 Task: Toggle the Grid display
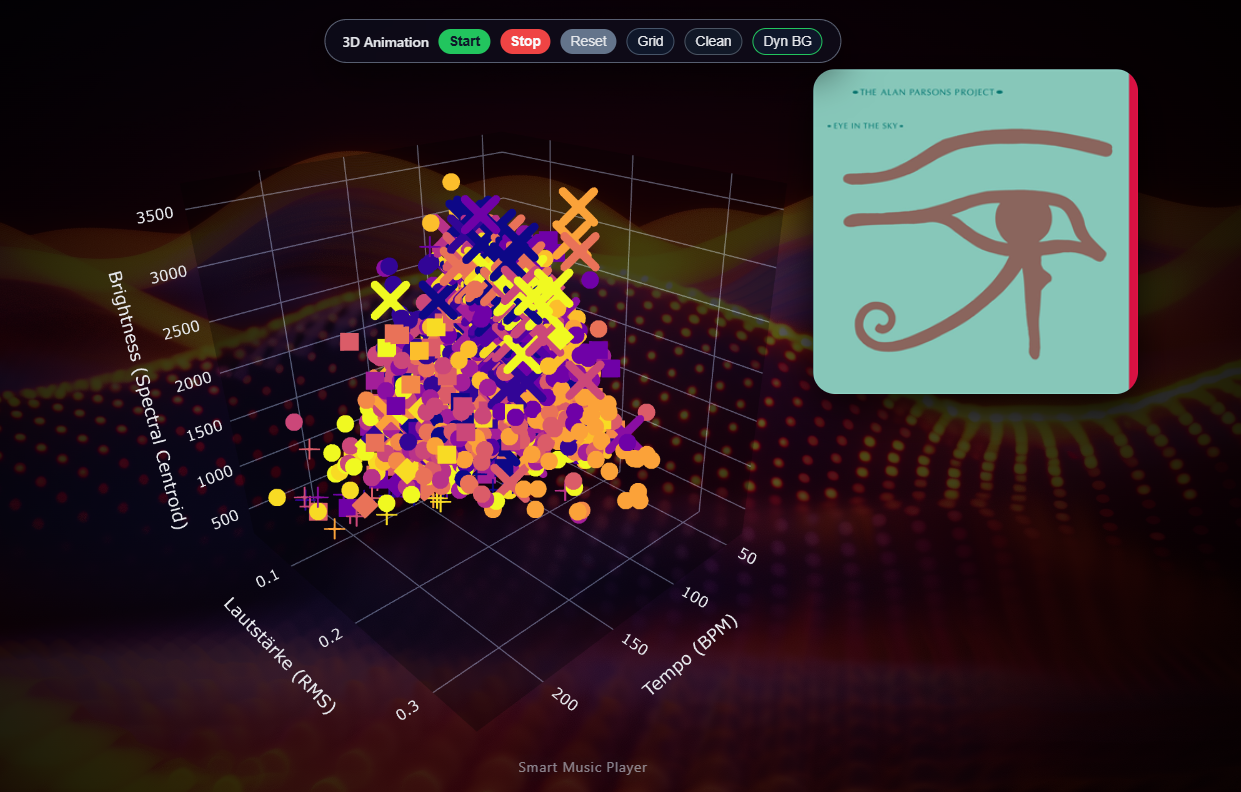tap(650, 41)
